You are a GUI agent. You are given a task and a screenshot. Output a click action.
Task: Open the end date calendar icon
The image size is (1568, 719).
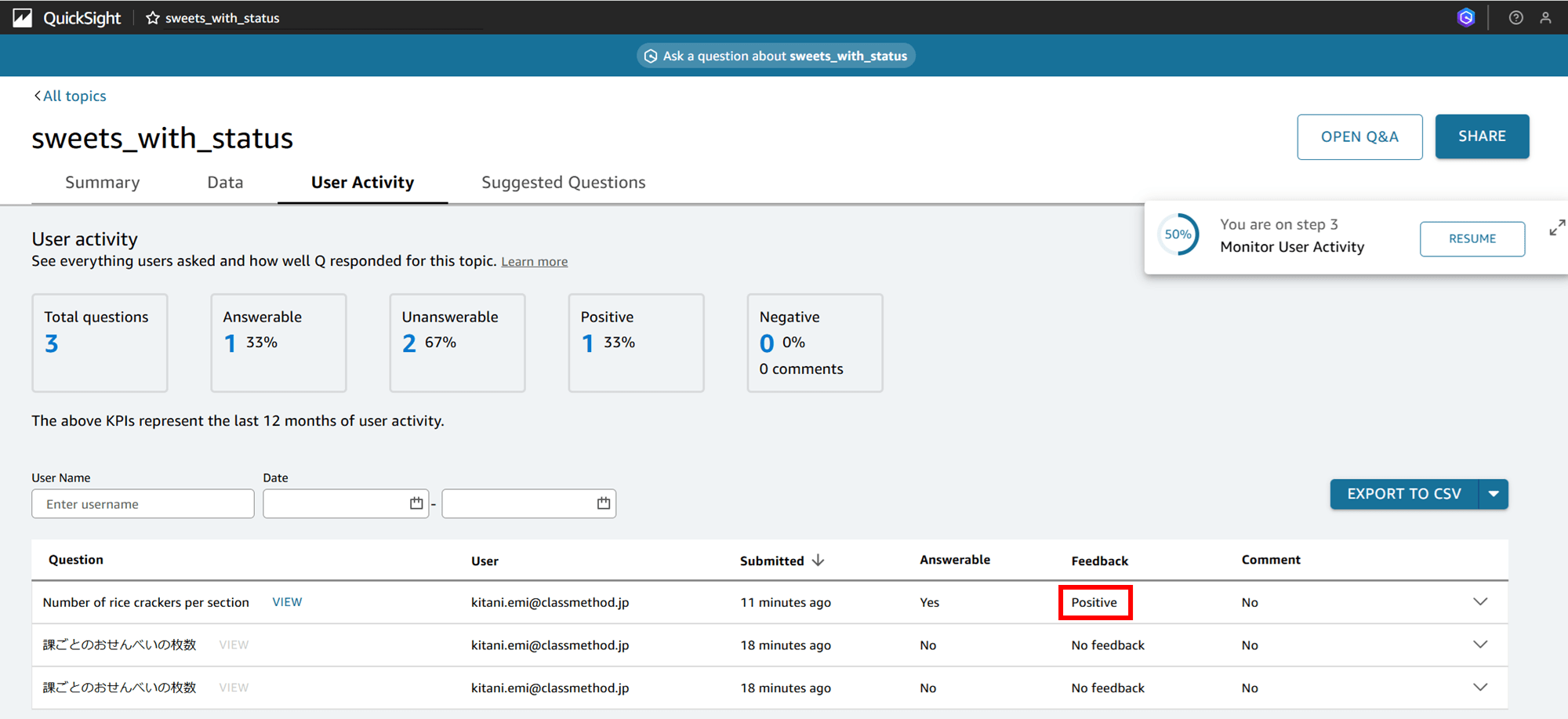[603, 503]
